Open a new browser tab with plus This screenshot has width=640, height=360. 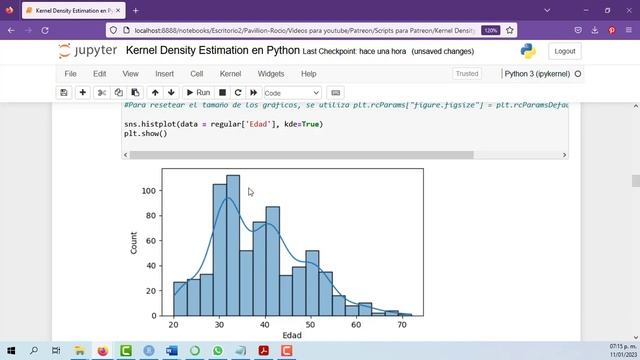[x=136, y=11]
